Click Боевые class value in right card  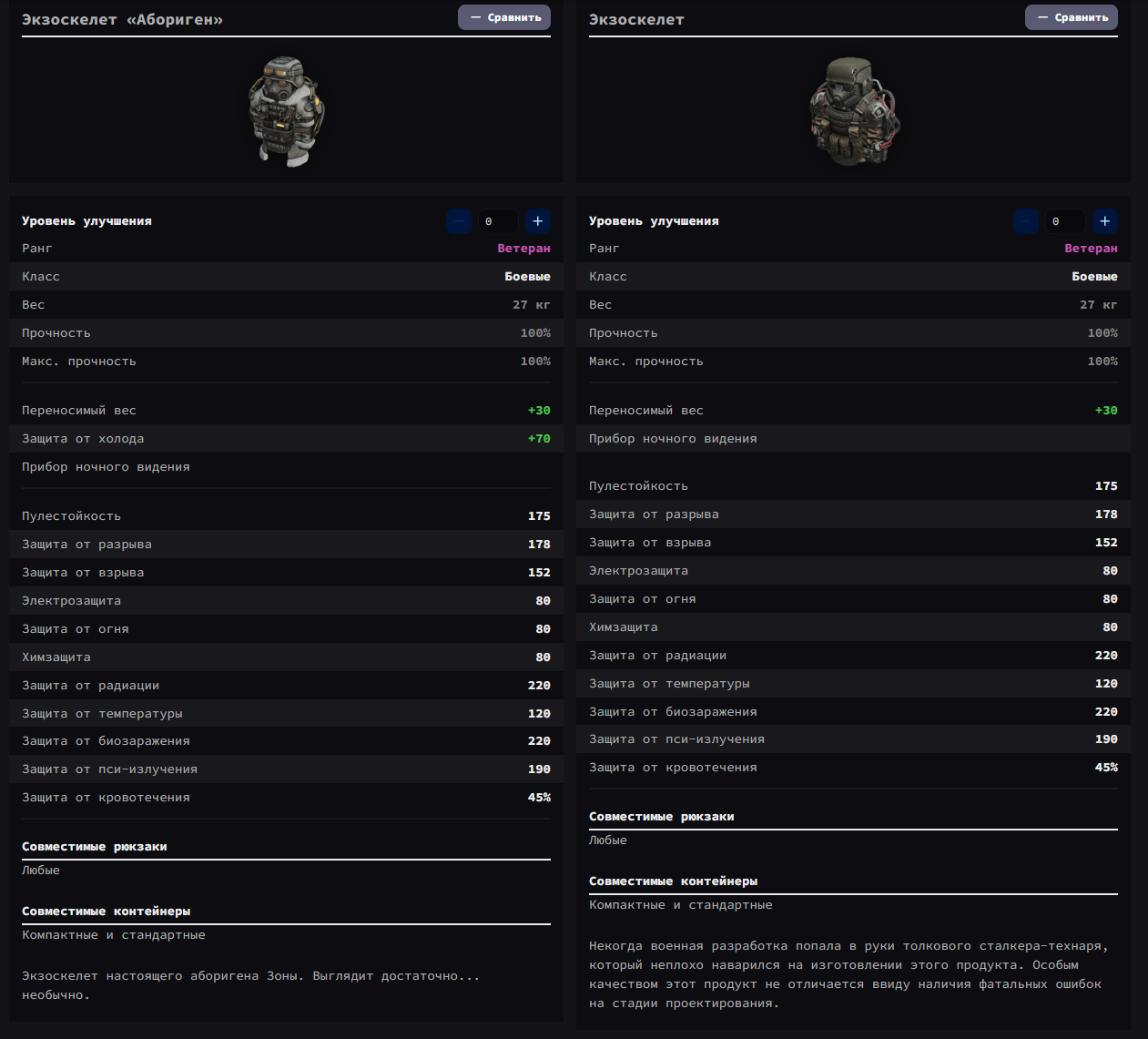pyautogui.click(x=1094, y=277)
